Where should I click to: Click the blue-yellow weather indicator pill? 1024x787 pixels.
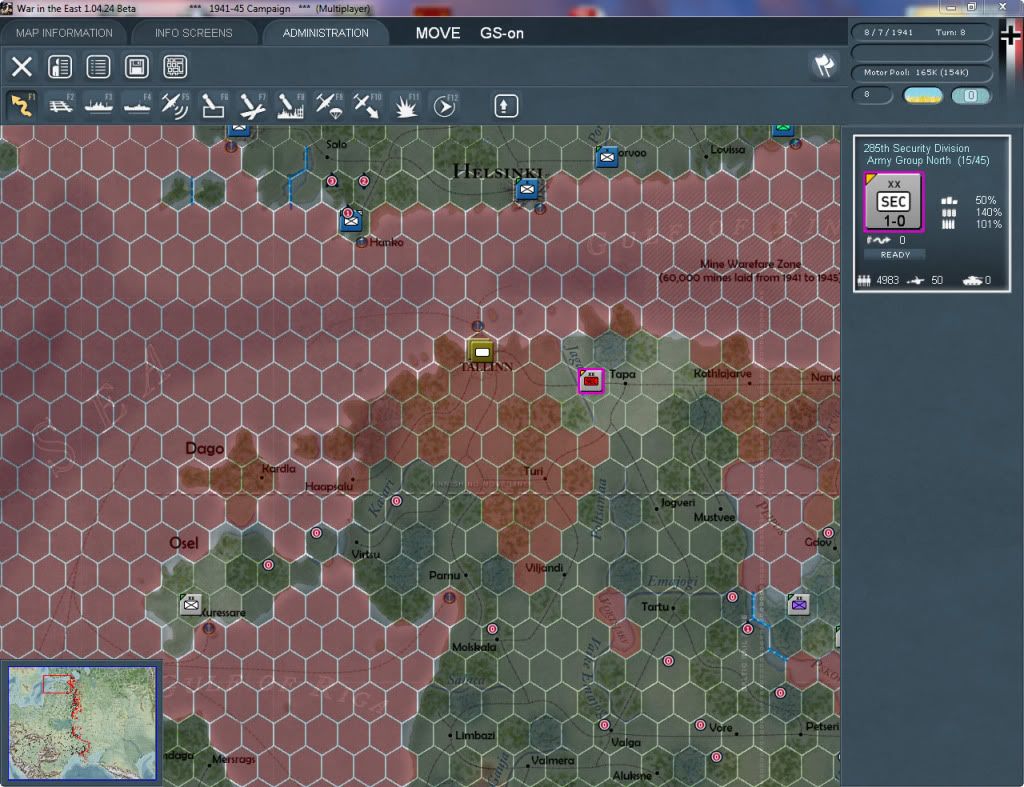pos(922,95)
